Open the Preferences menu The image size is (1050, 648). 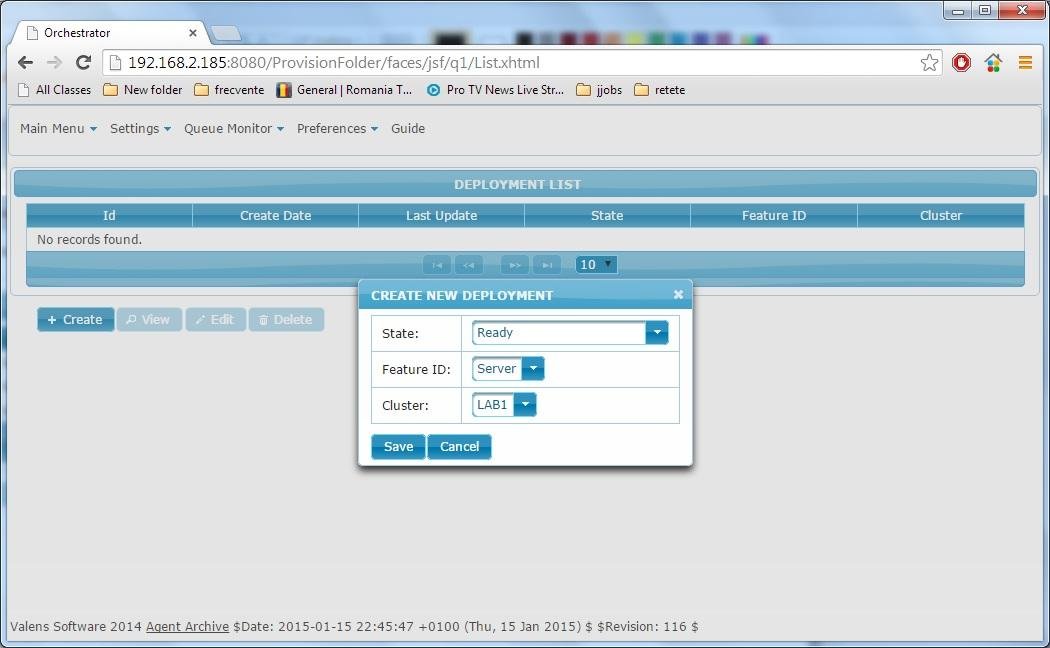coord(335,128)
